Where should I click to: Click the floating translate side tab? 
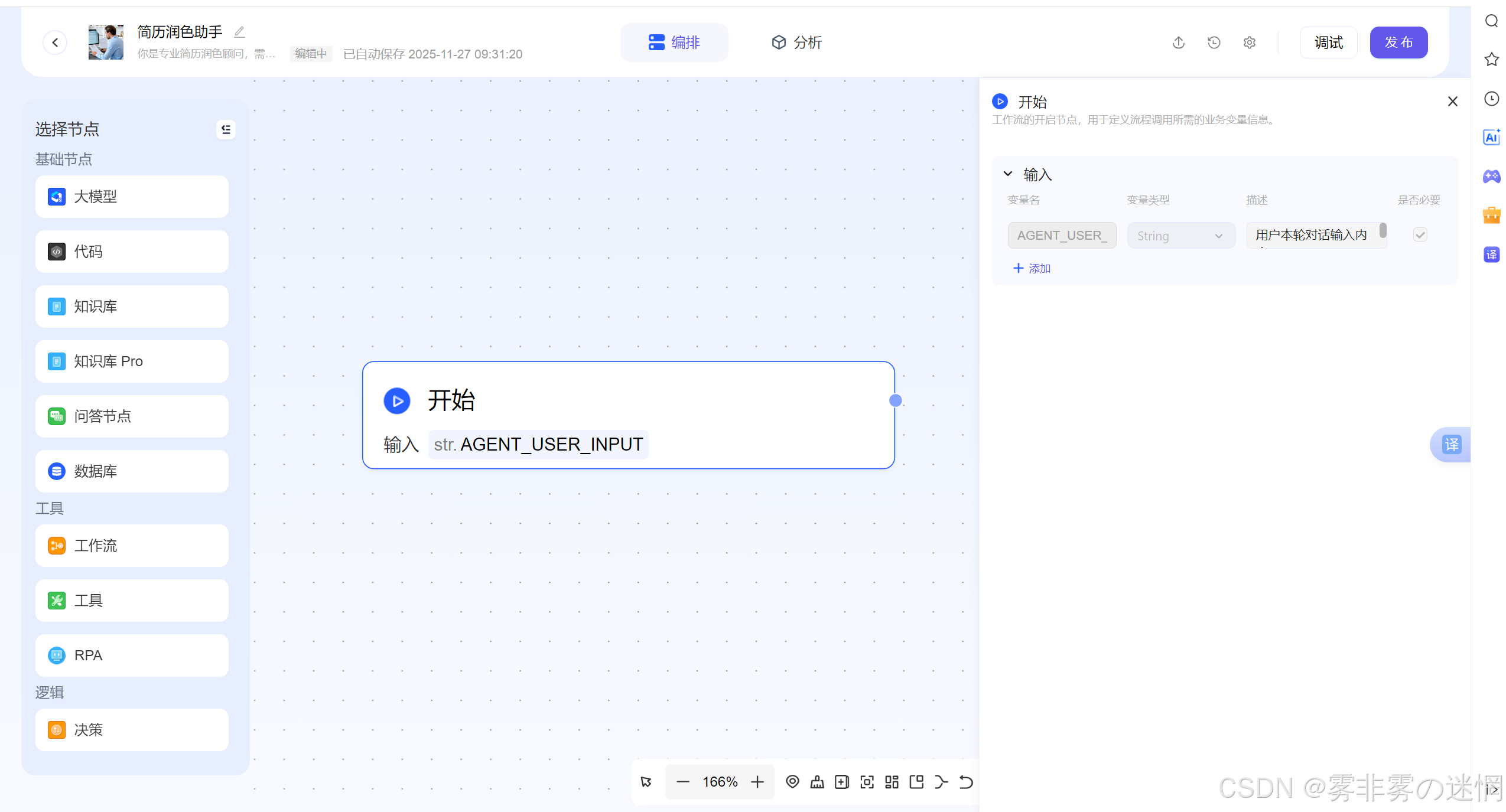(x=1450, y=444)
